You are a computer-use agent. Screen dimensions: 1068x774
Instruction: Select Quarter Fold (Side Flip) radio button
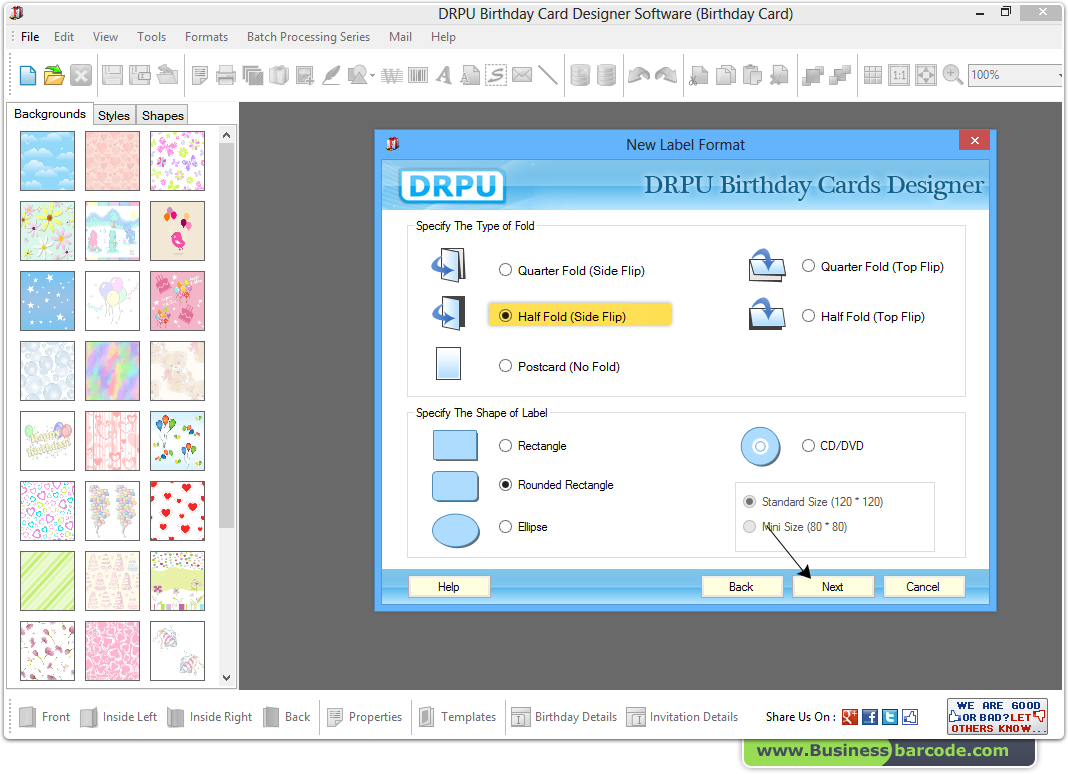coord(505,270)
